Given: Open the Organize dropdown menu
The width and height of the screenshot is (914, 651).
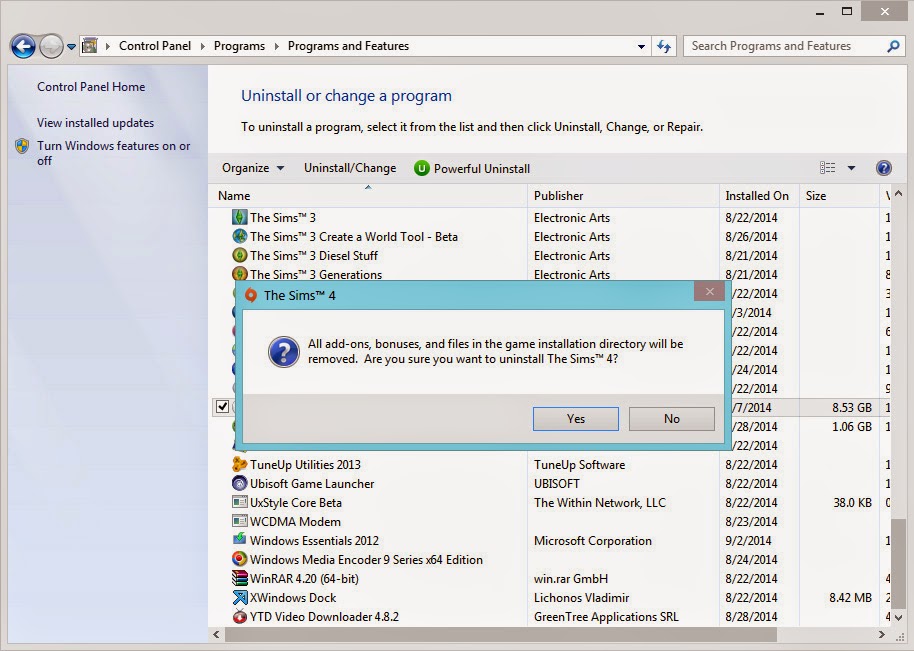Looking at the screenshot, I should point(252,168).
